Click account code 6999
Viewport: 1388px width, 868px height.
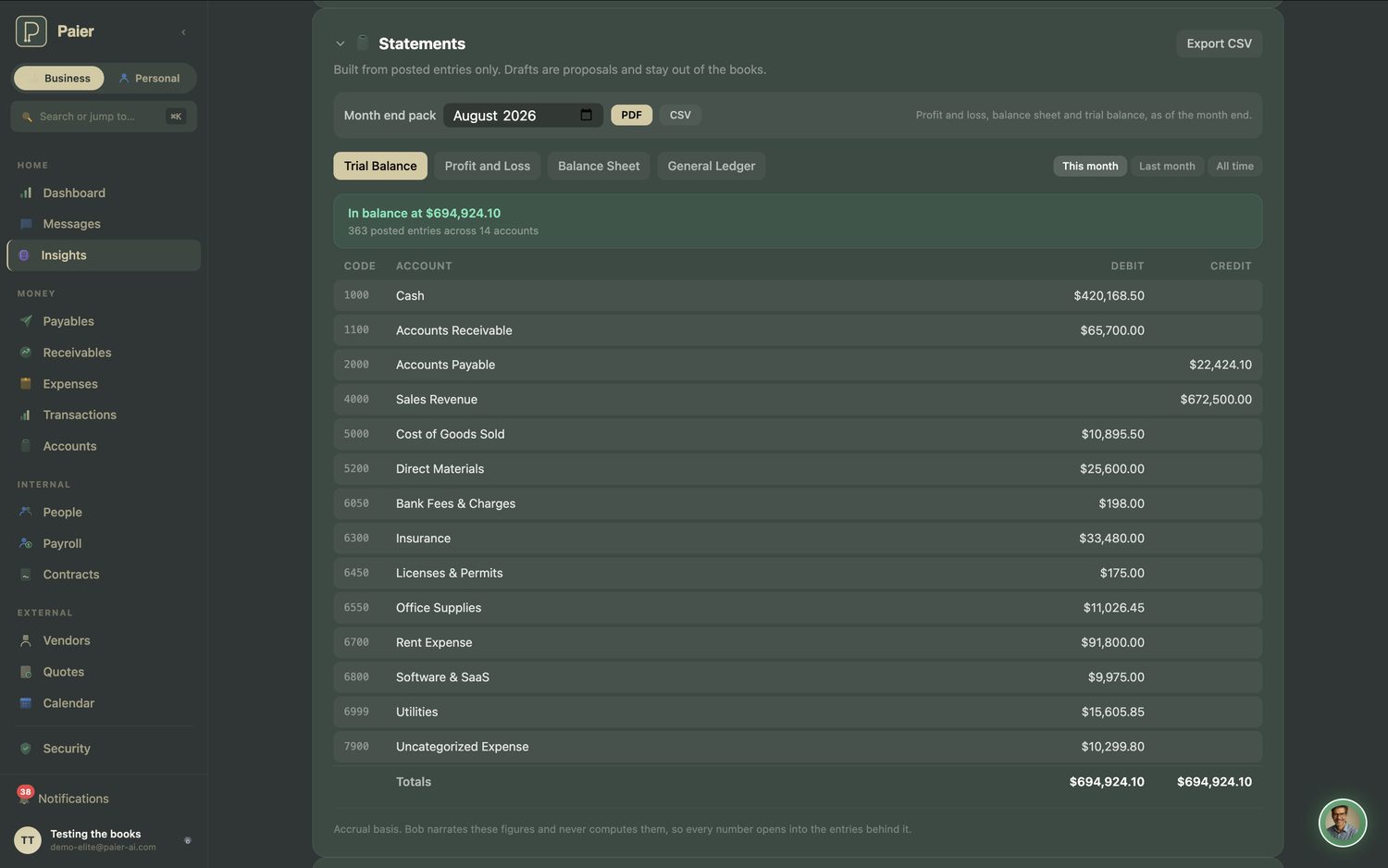[x=356, y=712]
